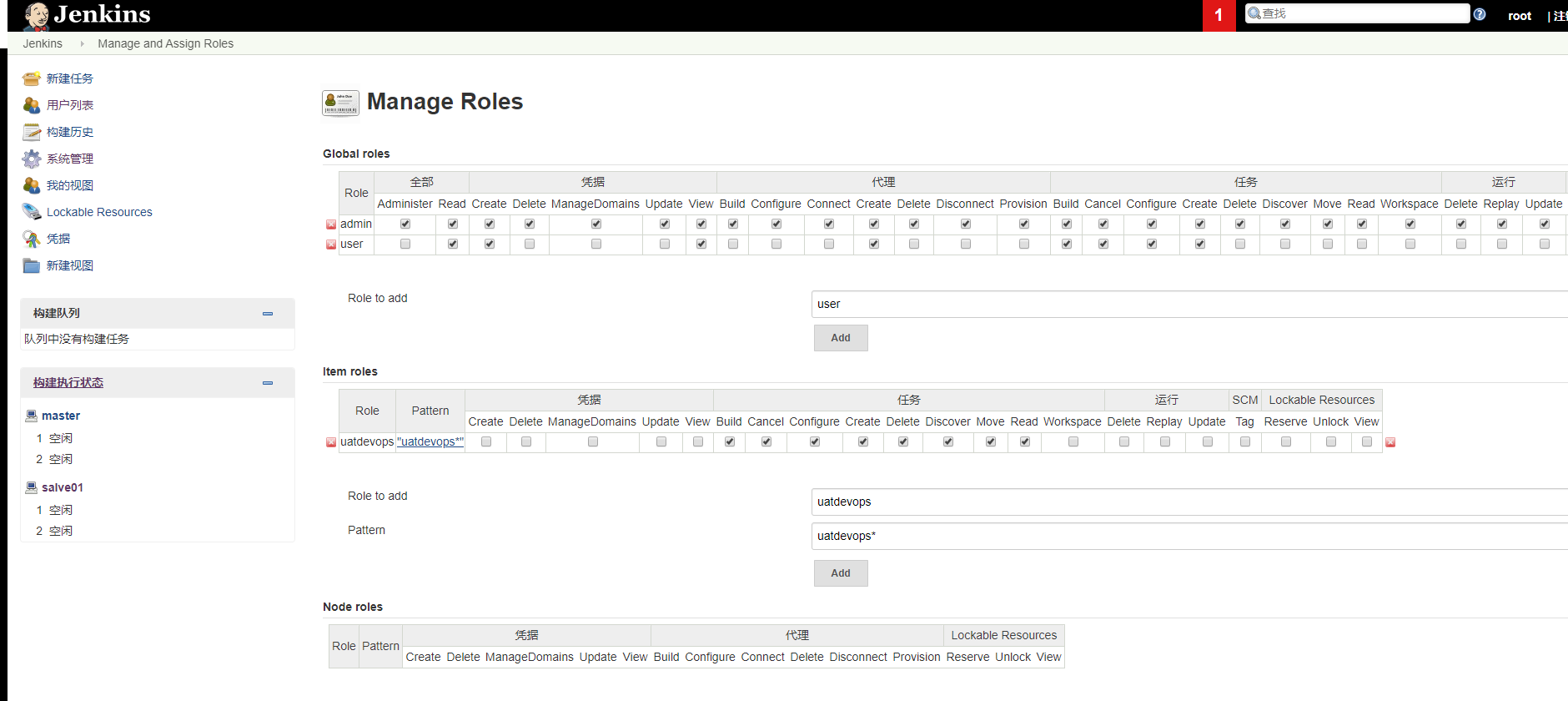Open 系统管理 from sidebar
The height and width of the screenshot is (701, 1568).
tap(70, 159)
